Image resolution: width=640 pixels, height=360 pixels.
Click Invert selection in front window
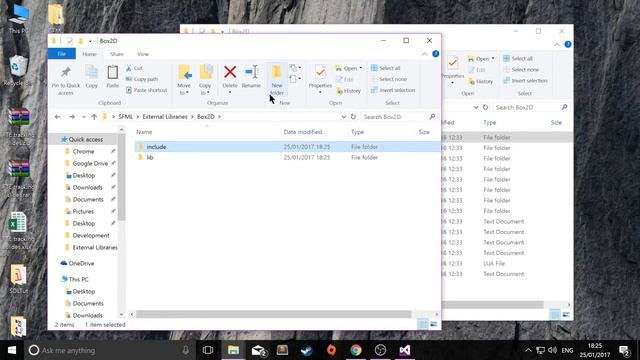393,90
